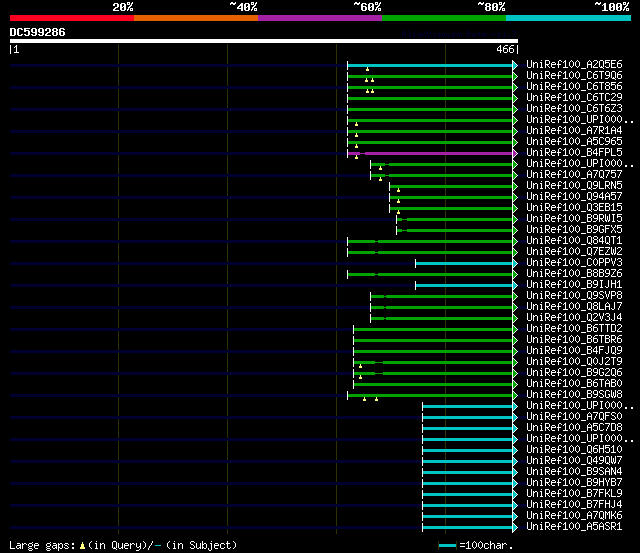640x553 pixels.
Task: Click the 'Large gaps:' legend text
Action: 42,546
